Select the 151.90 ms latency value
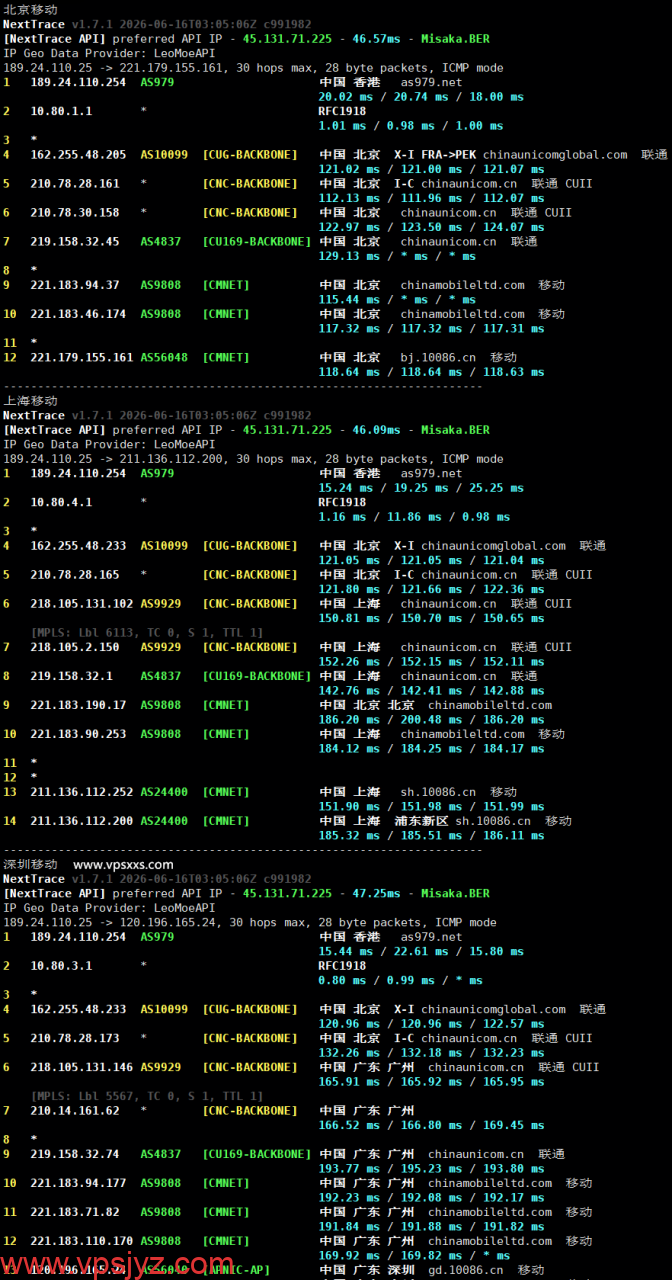This screenshot has height=1280, width=672. pos(349,806)
